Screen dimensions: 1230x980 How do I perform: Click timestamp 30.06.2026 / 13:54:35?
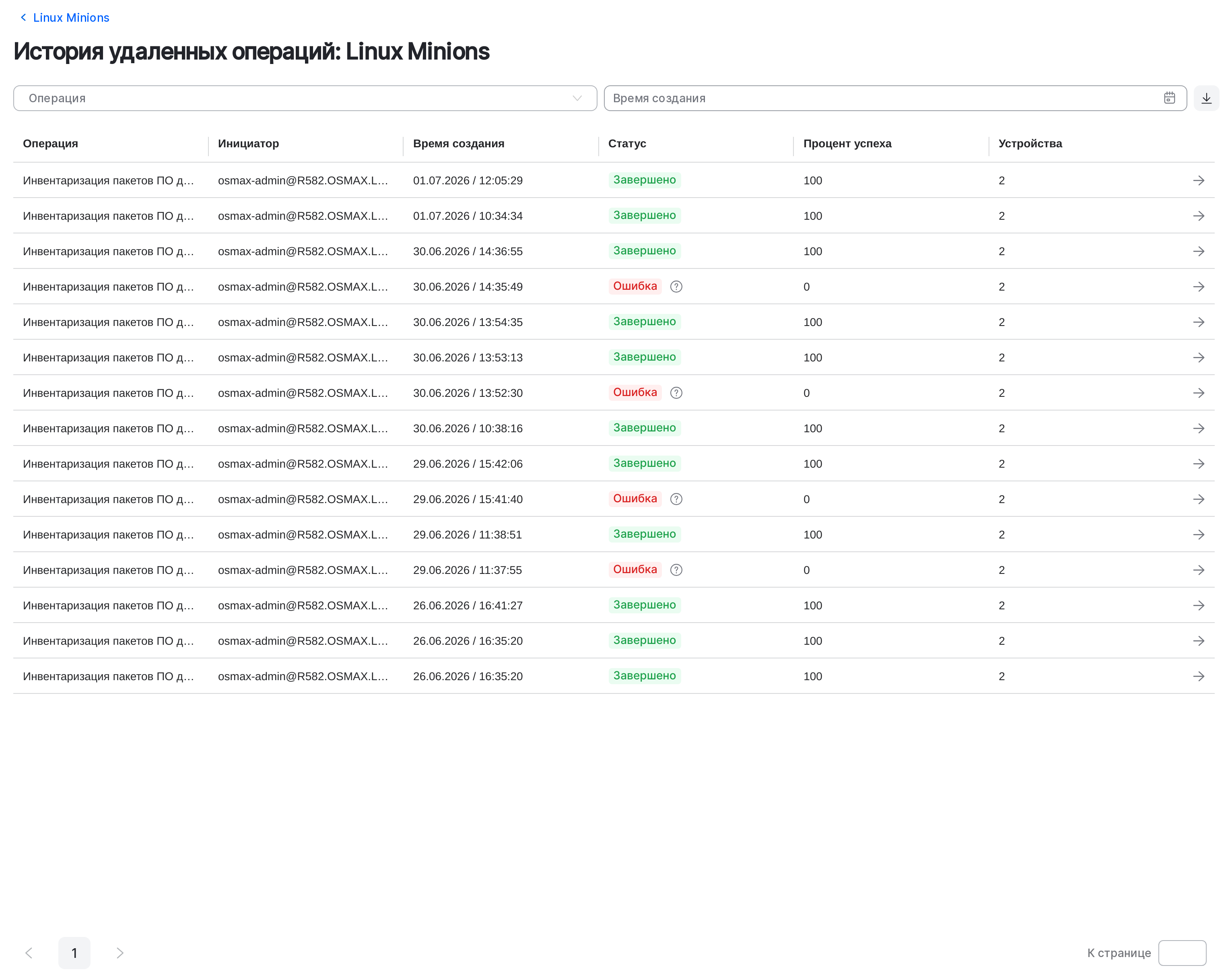(x=468, y=322)
